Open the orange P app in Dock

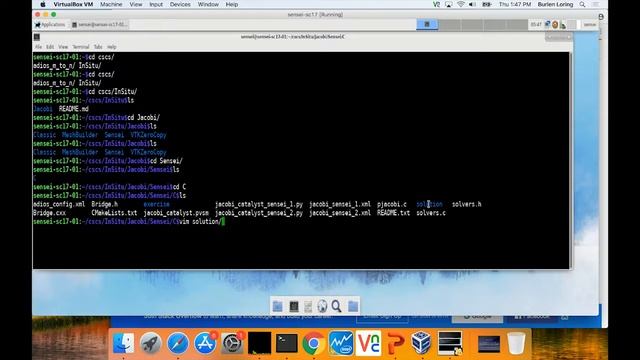tap(395, 343)
